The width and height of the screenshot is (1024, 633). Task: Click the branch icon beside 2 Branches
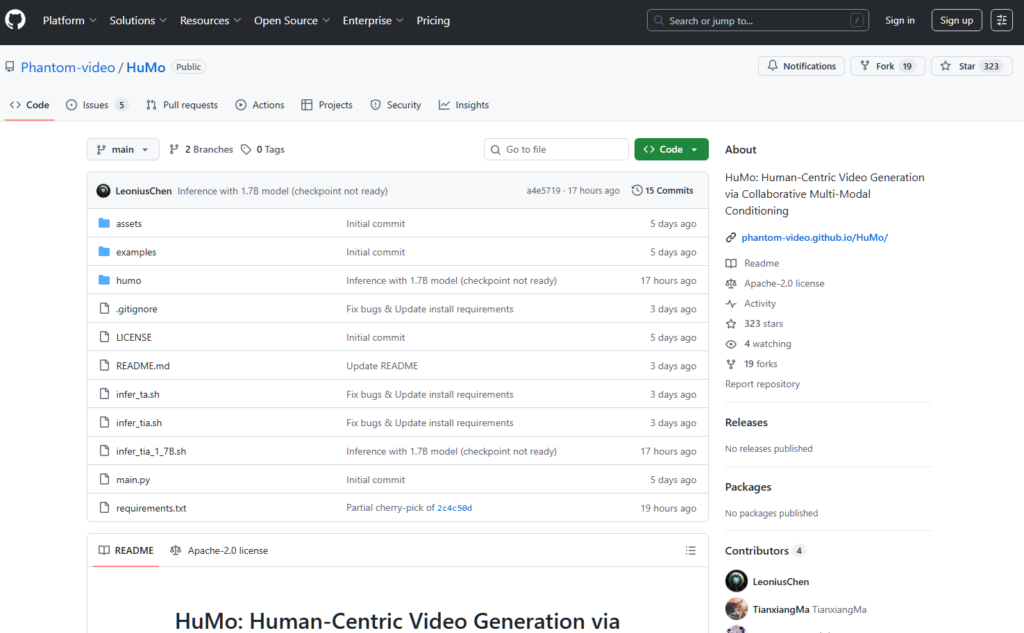point(174,150)
